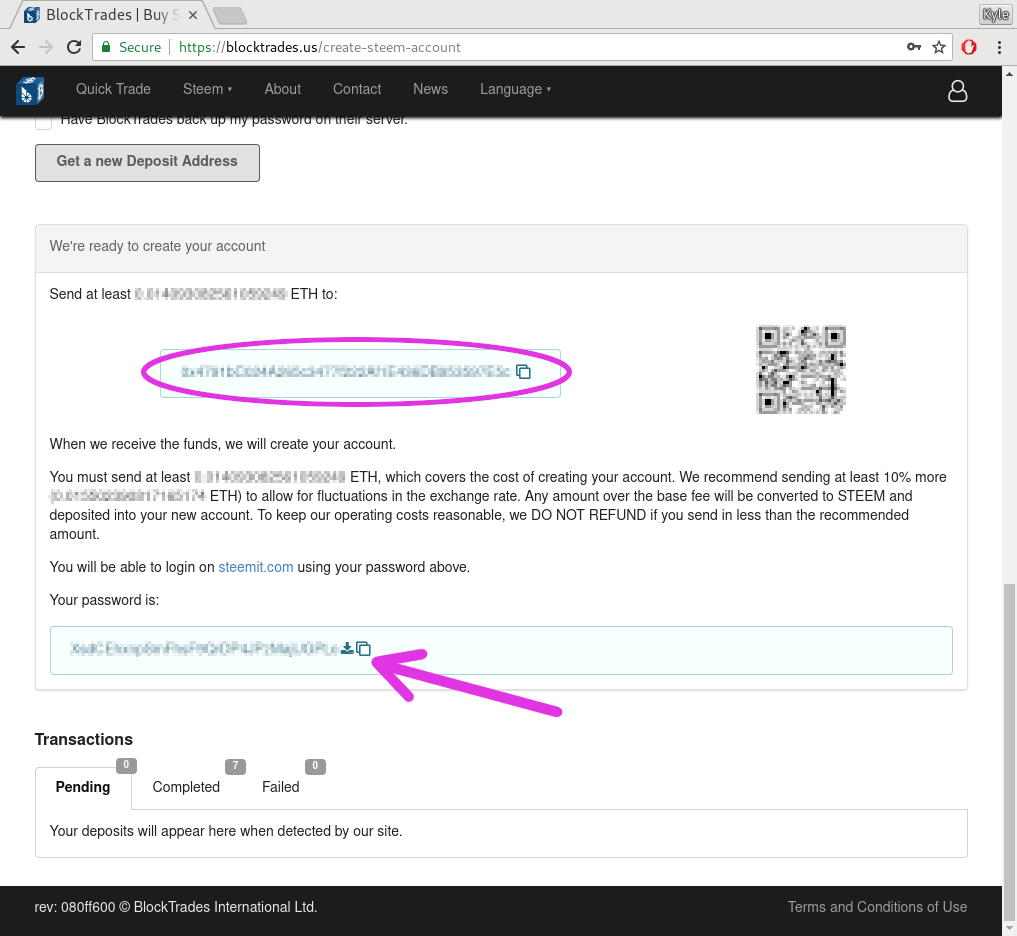This screenshot has height=936, width=1017.
Task: Go to the About page
Action: (283, 90)
